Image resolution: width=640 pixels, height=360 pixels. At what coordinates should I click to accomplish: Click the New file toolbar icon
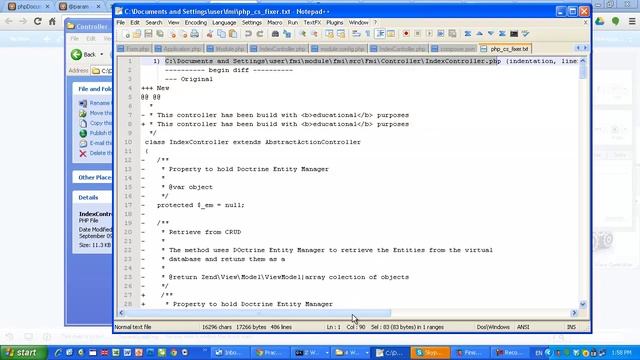tap(126, 34)
